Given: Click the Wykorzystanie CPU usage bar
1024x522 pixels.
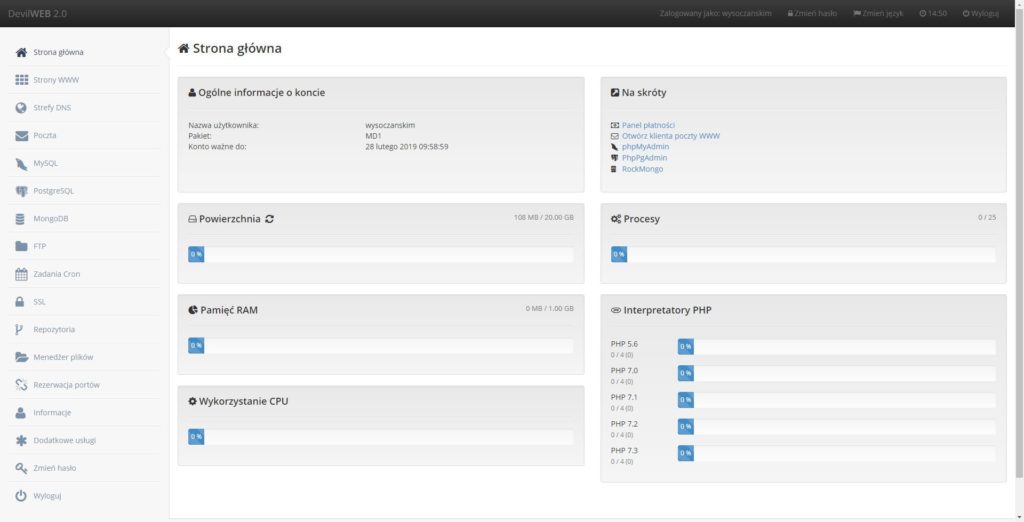Looking at the screenshot, I should 381,437.
